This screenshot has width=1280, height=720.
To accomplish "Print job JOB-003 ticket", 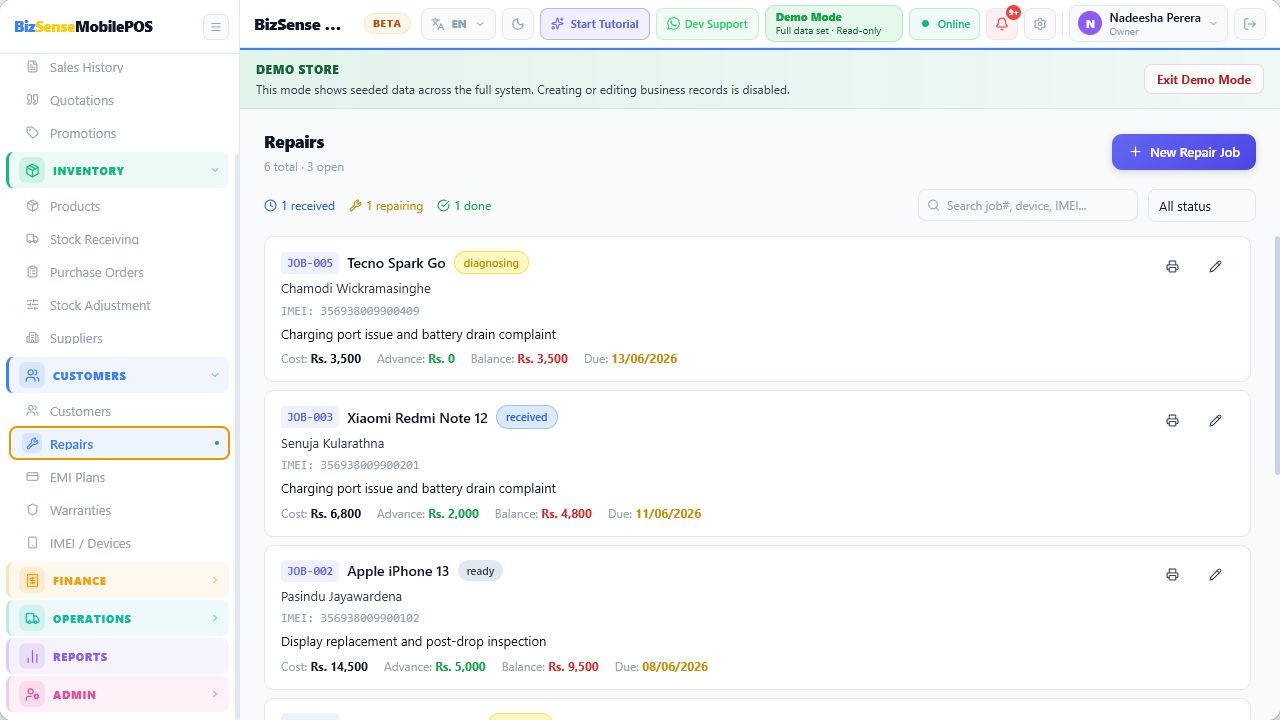I will pos(1172,421).
